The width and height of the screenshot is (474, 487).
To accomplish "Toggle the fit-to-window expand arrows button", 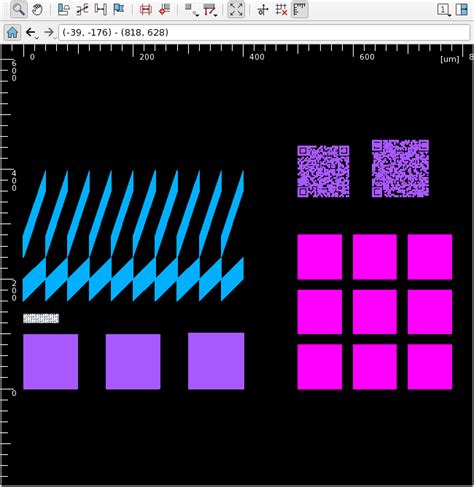I will [236, 10].
